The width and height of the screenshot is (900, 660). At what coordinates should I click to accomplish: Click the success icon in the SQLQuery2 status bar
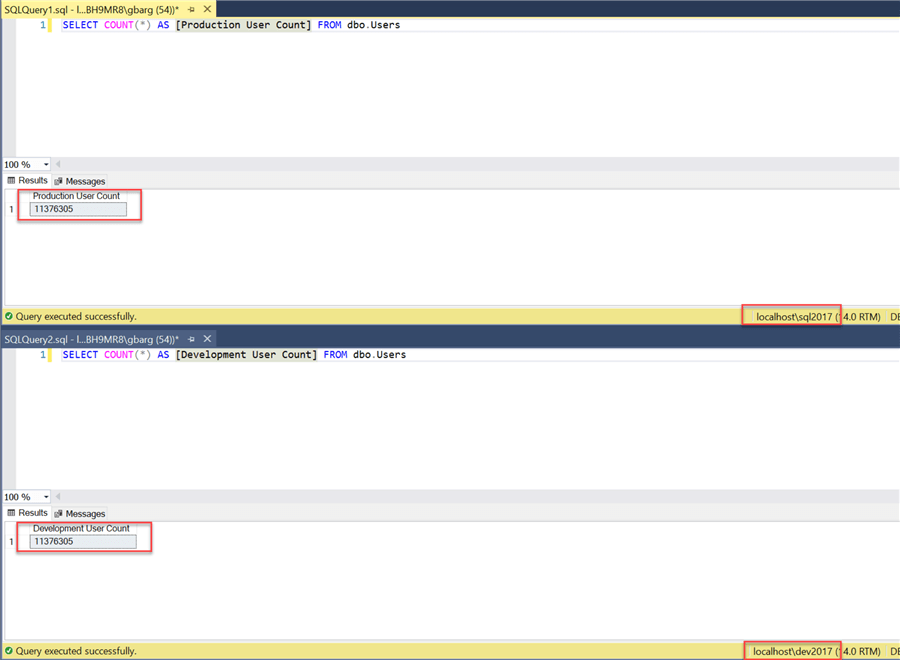9,651
